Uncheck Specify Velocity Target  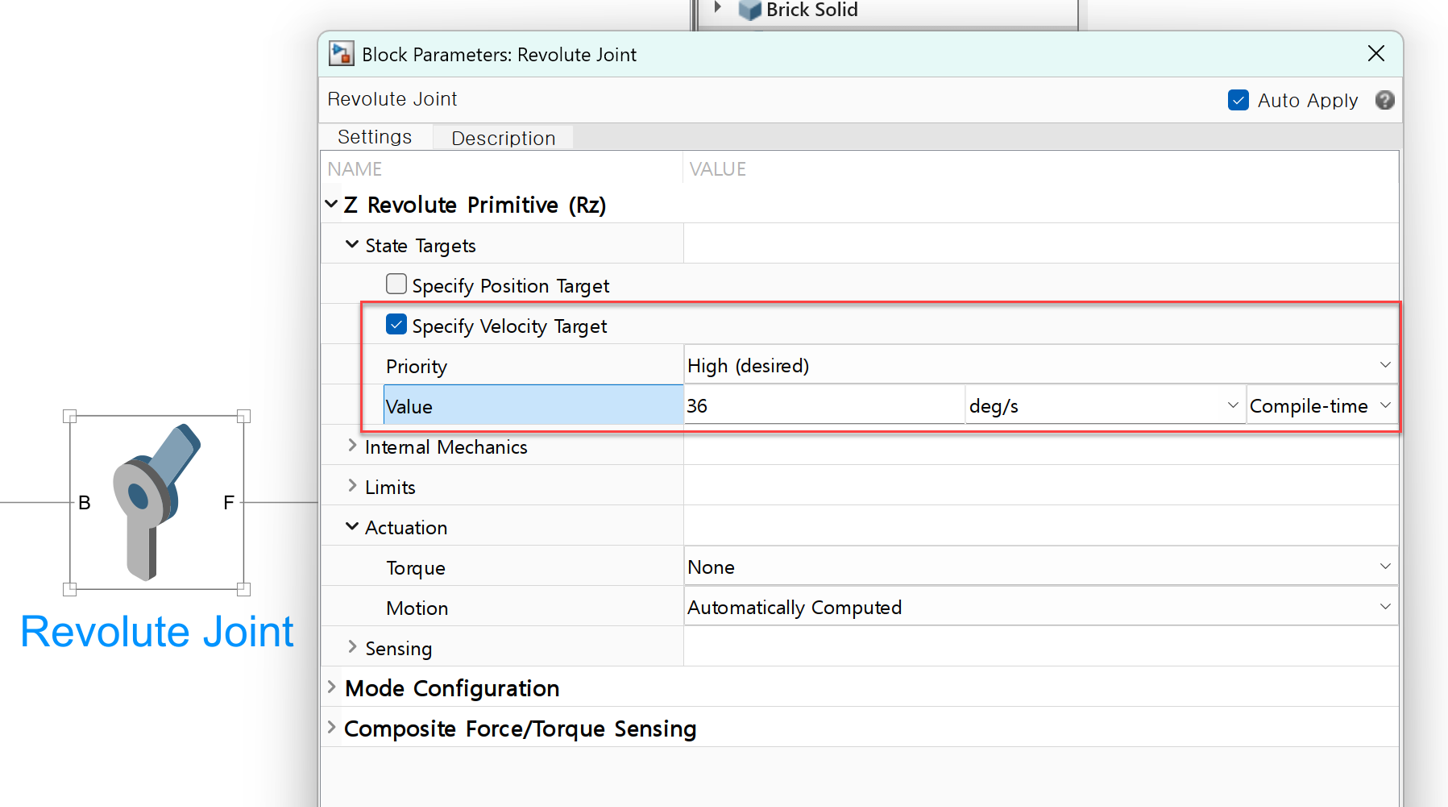click(x=396, y=325)
